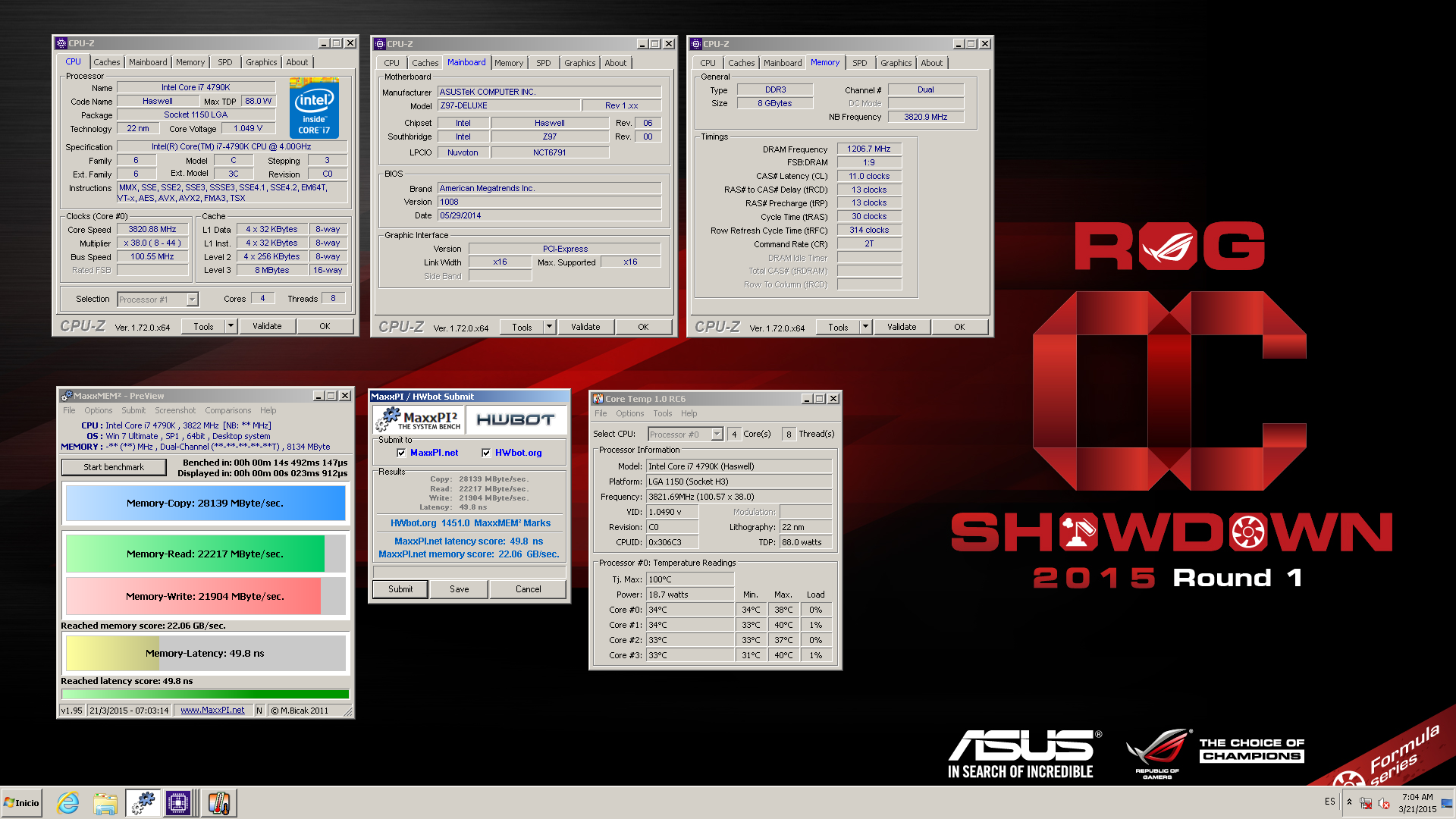Click Core #0 temperature 34°C reading
The image size is (1456, 819).
point(690,610)
